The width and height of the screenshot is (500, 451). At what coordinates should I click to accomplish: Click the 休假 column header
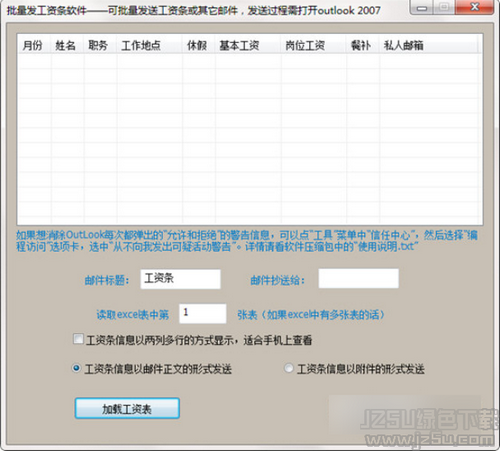[x=199, y=45]
